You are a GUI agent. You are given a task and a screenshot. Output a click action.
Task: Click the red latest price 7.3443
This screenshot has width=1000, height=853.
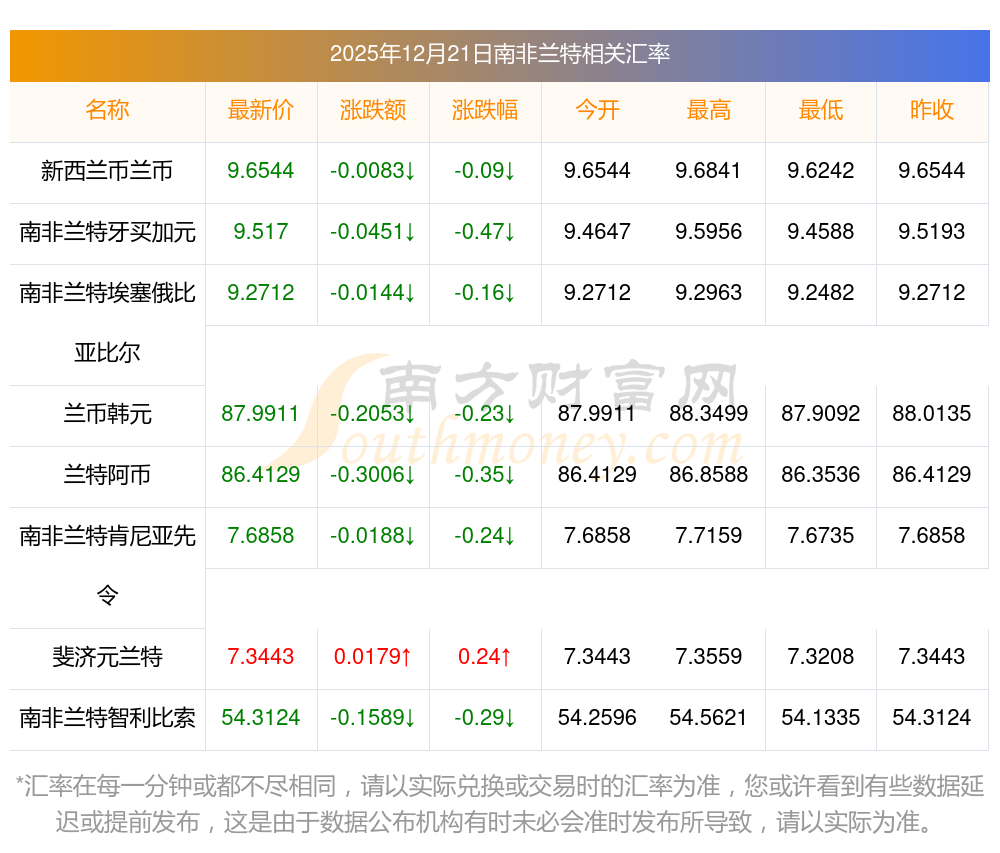[261, 657]
